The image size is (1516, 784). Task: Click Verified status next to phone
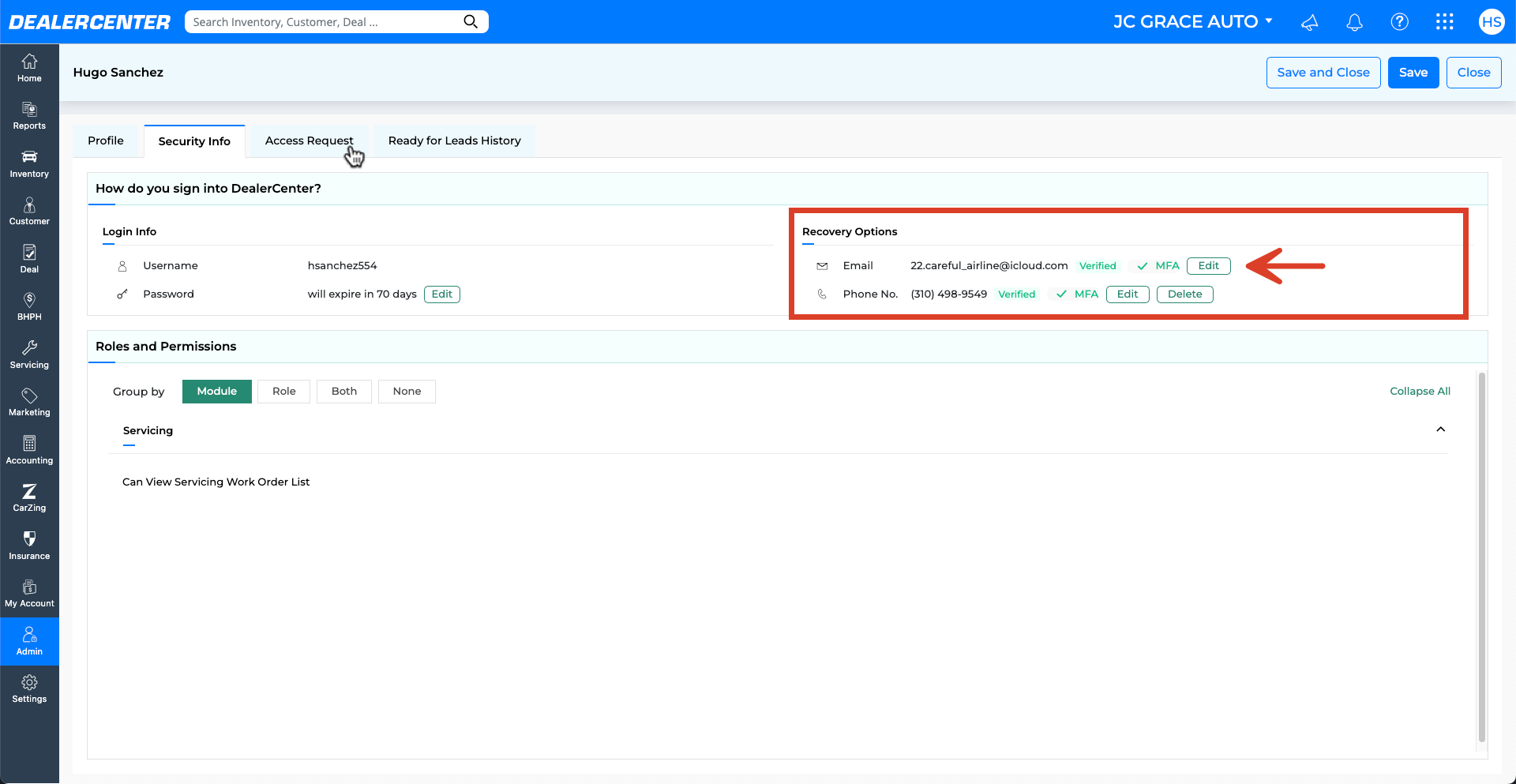[x=1016, y=294]
